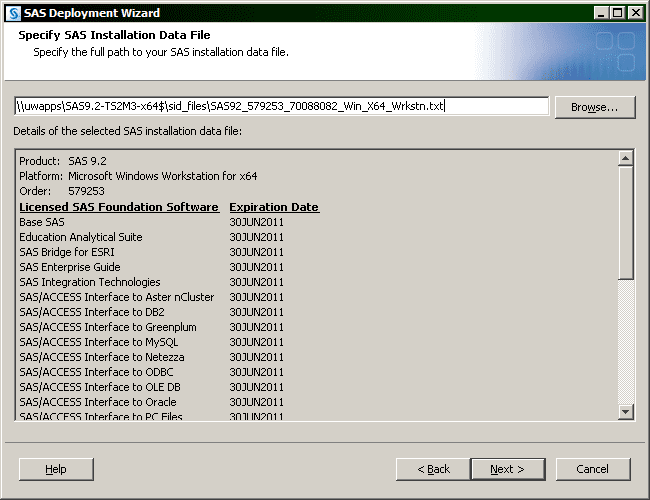This screenshot has height=500, width=650.
Task: Click inside the installation data file path field
Action: 281,106
